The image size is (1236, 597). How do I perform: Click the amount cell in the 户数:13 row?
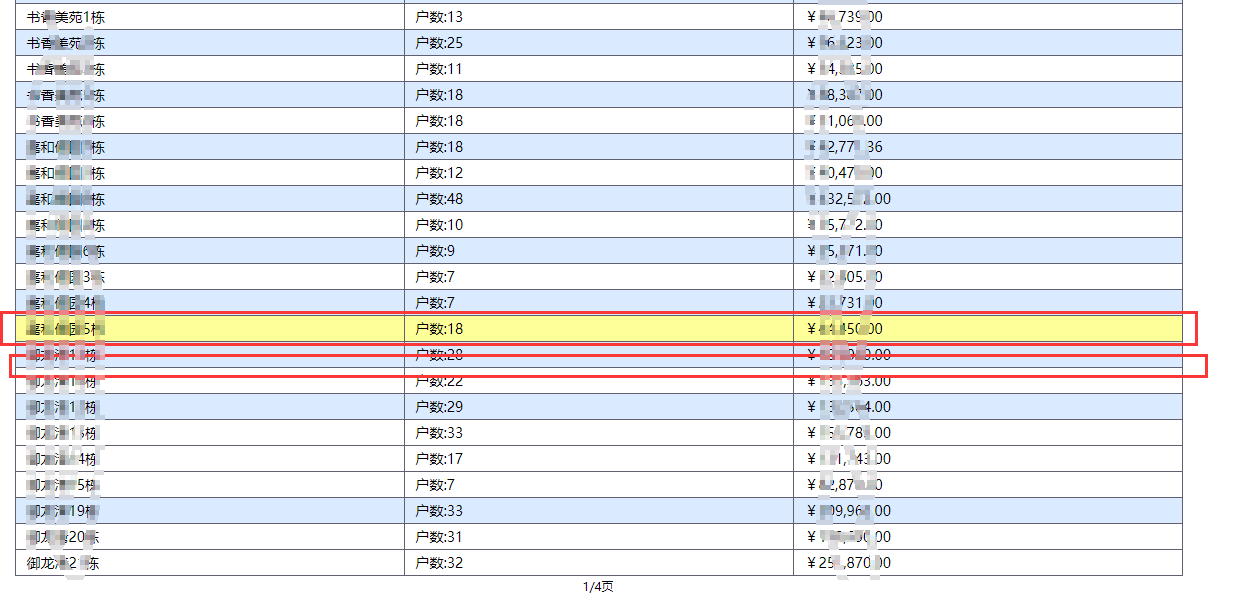(x=988, y=17)
